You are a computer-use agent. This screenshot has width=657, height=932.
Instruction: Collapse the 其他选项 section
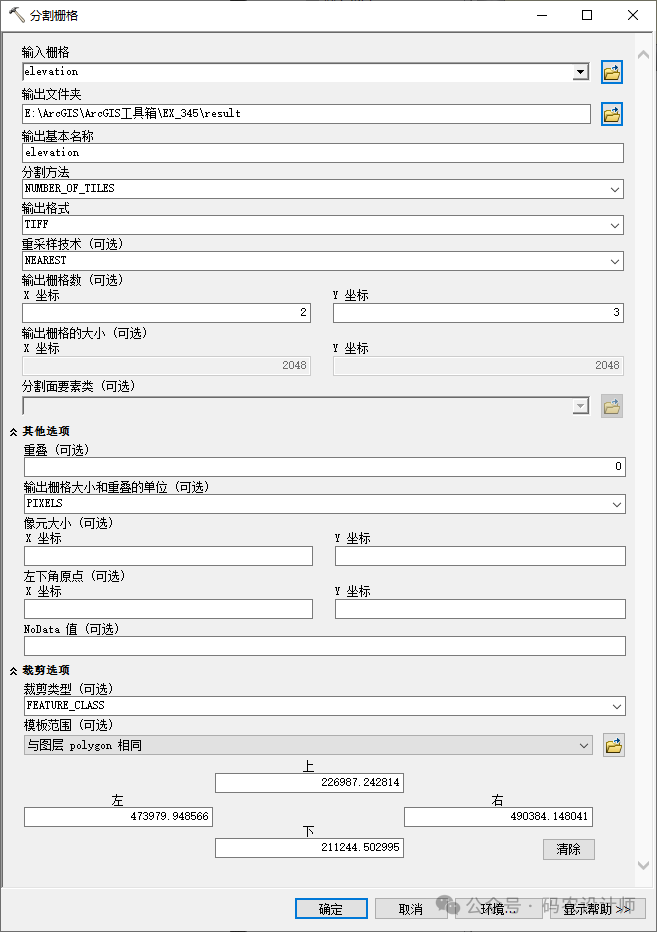click(14, 431)
